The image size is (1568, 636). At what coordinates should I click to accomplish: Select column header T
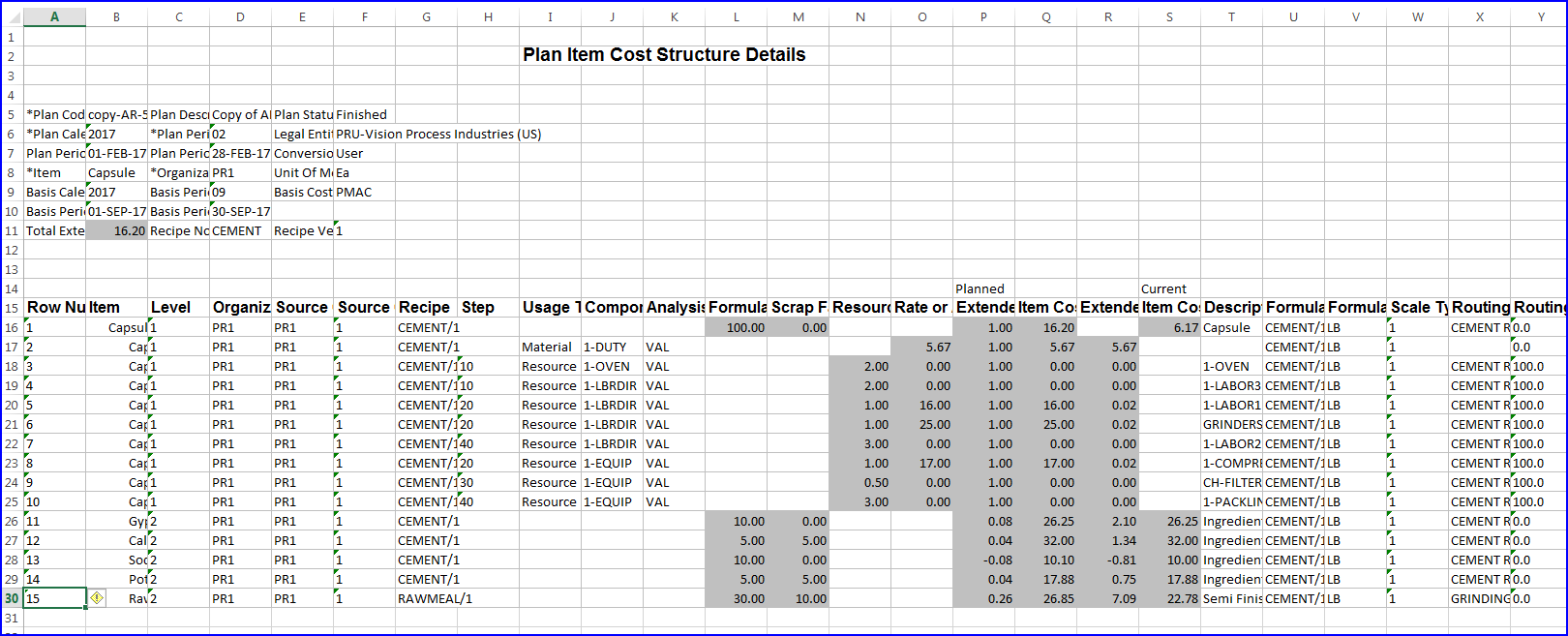(1231, 17)
